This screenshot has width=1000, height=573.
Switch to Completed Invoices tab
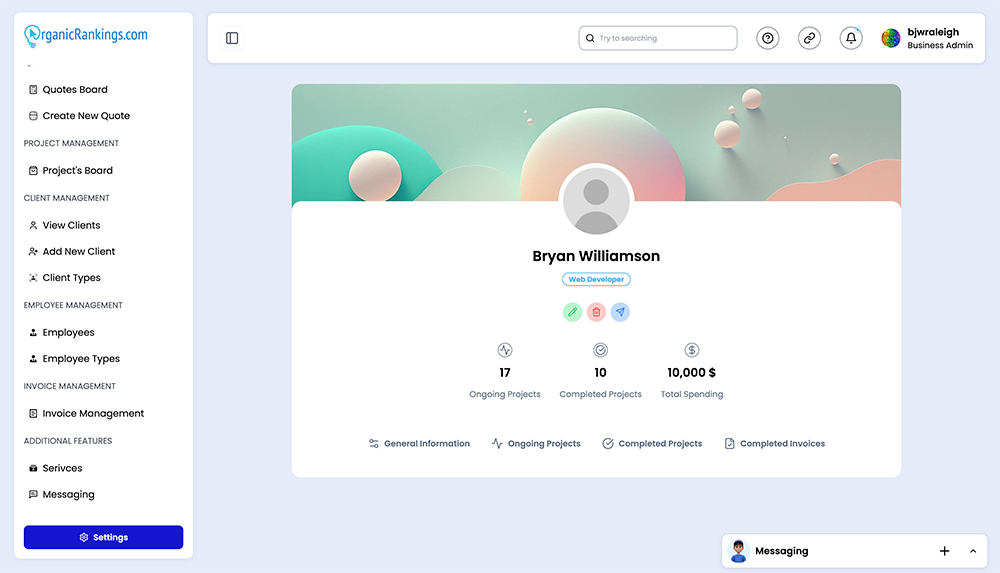click(x=775, y=443)
